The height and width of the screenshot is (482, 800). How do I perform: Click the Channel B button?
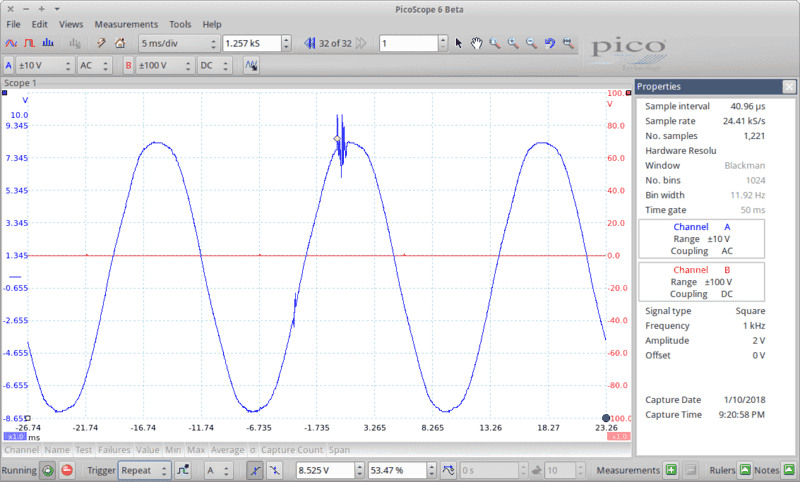point(128,66)
